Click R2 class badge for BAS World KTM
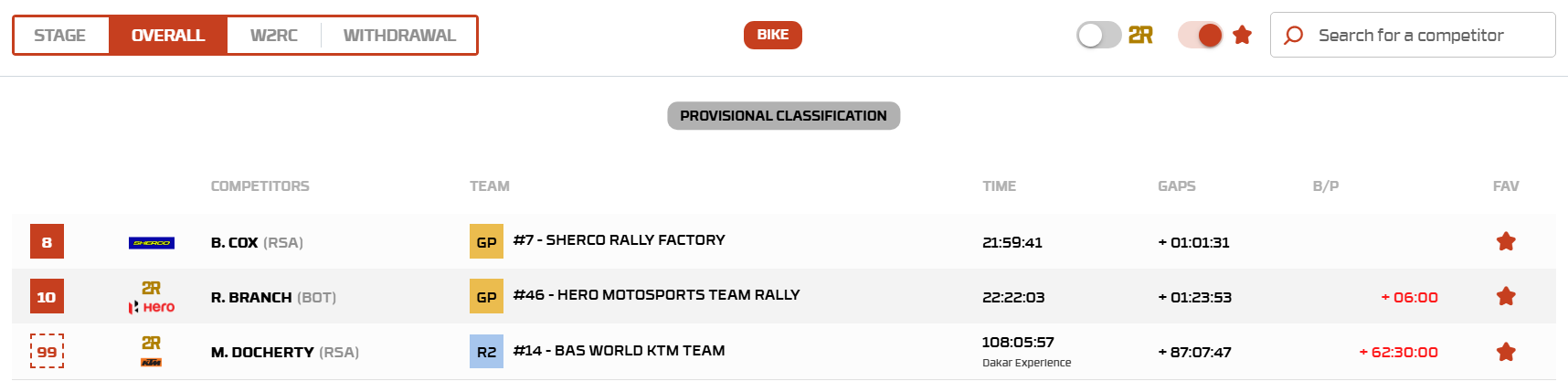Screen dimensions: 1568x392 pyautogui.click(x=486, y=352)
